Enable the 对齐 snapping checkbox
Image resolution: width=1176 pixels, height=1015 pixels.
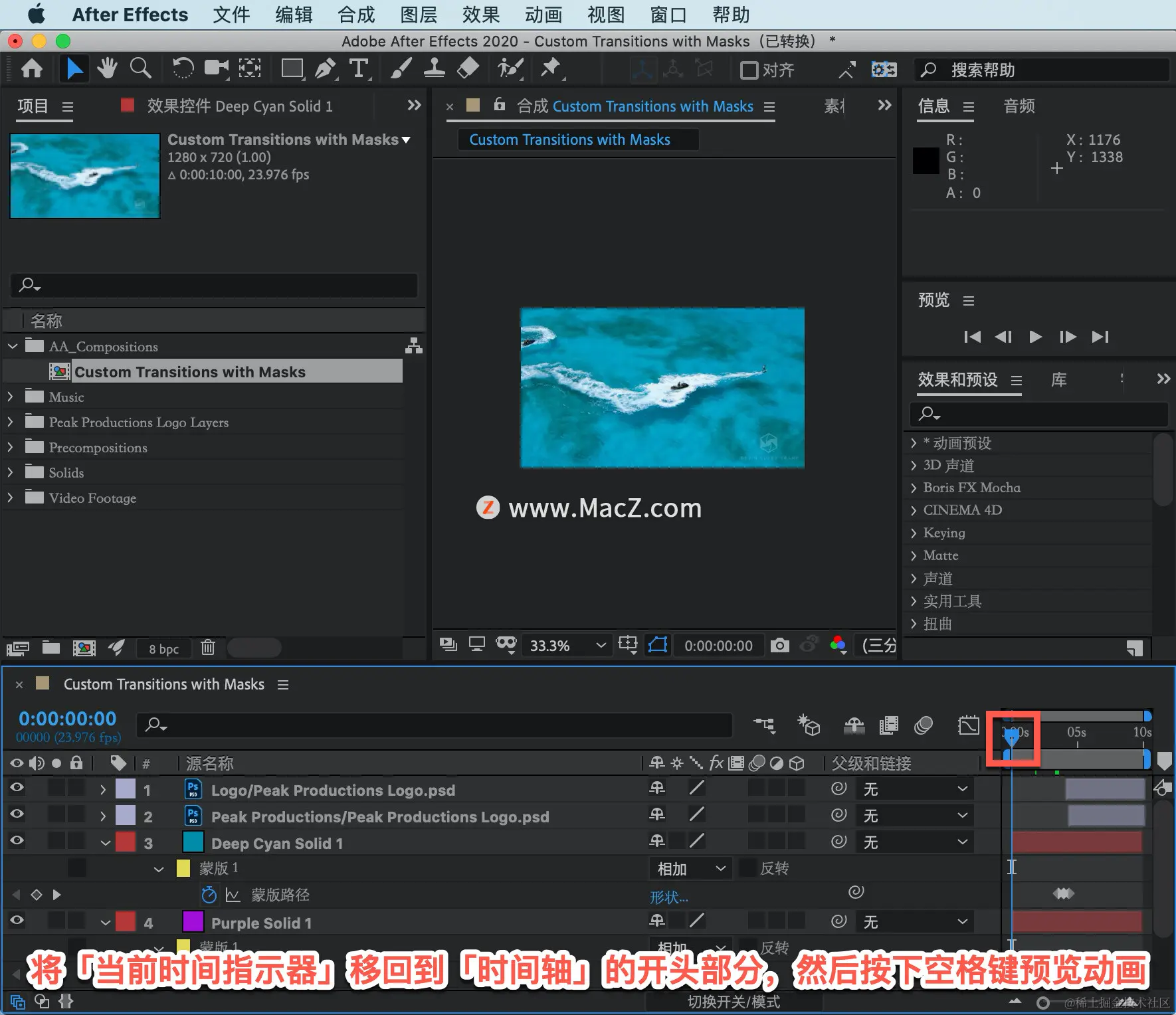tap(749, 70)
